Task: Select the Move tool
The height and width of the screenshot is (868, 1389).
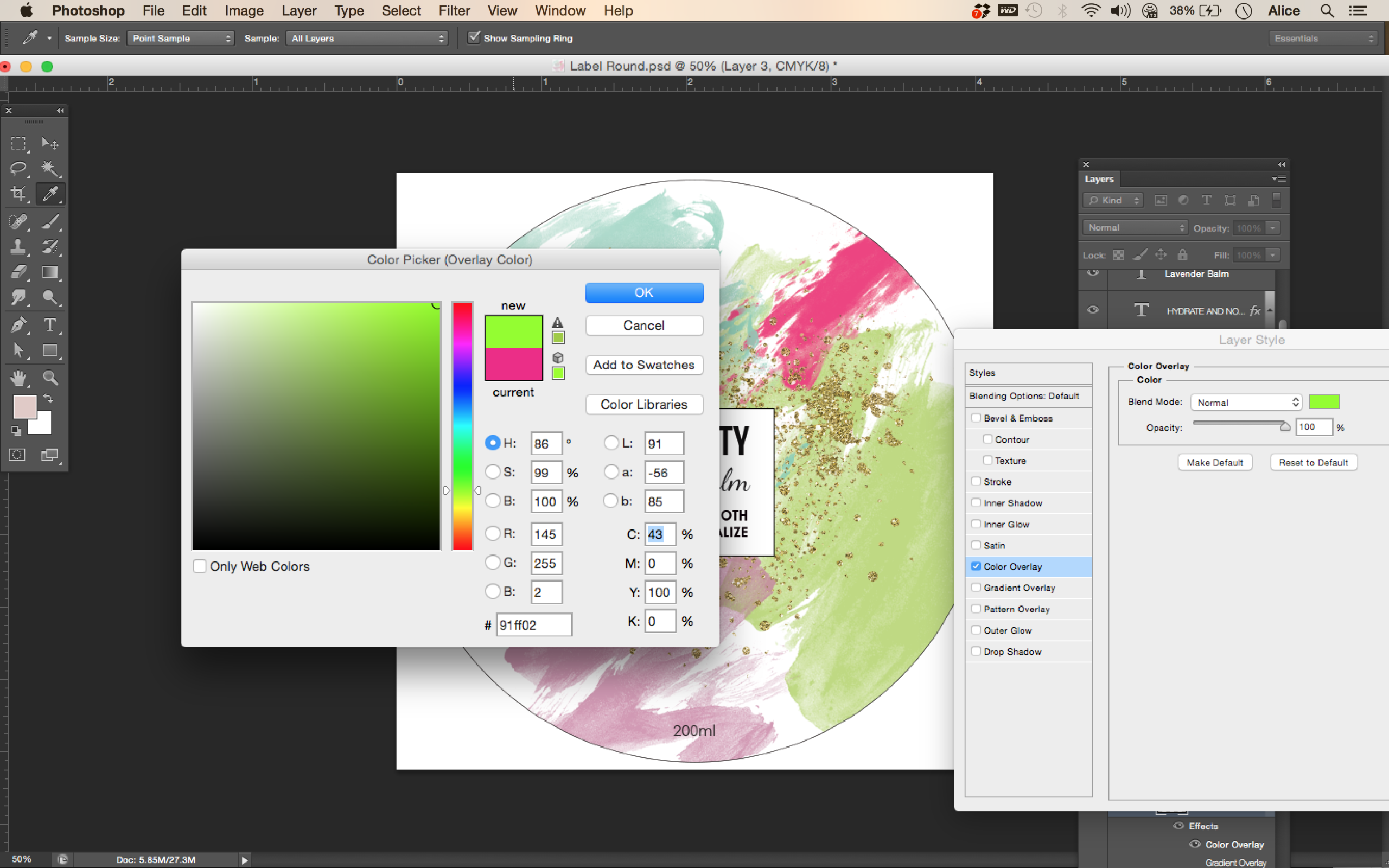Action: tap(50, 143)
